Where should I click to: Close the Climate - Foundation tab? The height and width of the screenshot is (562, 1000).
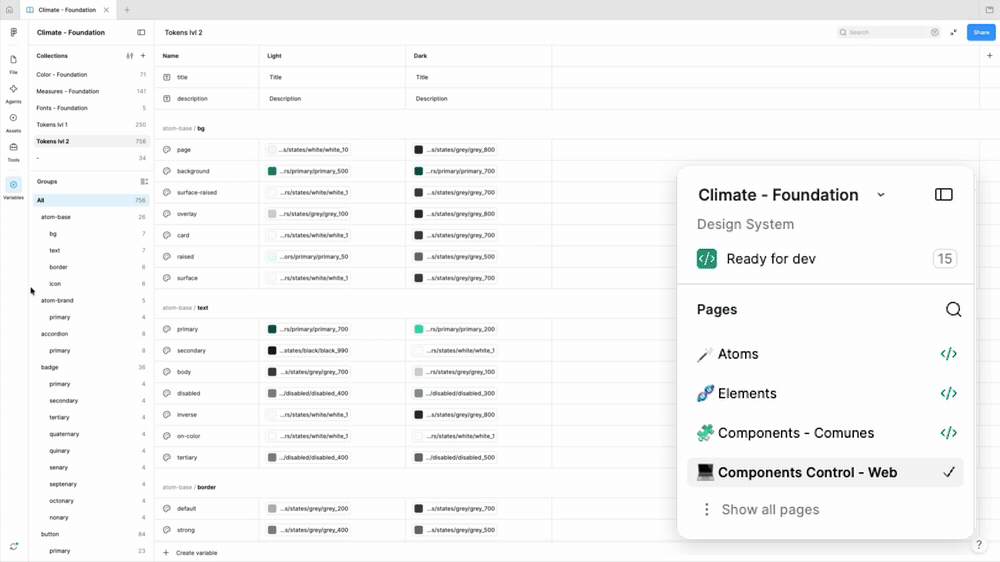pyautogui.click(x=107, y=10)
